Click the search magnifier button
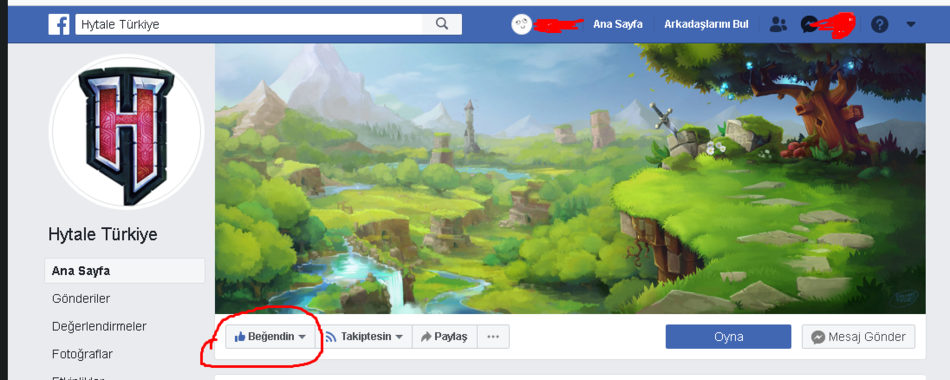 442,24
